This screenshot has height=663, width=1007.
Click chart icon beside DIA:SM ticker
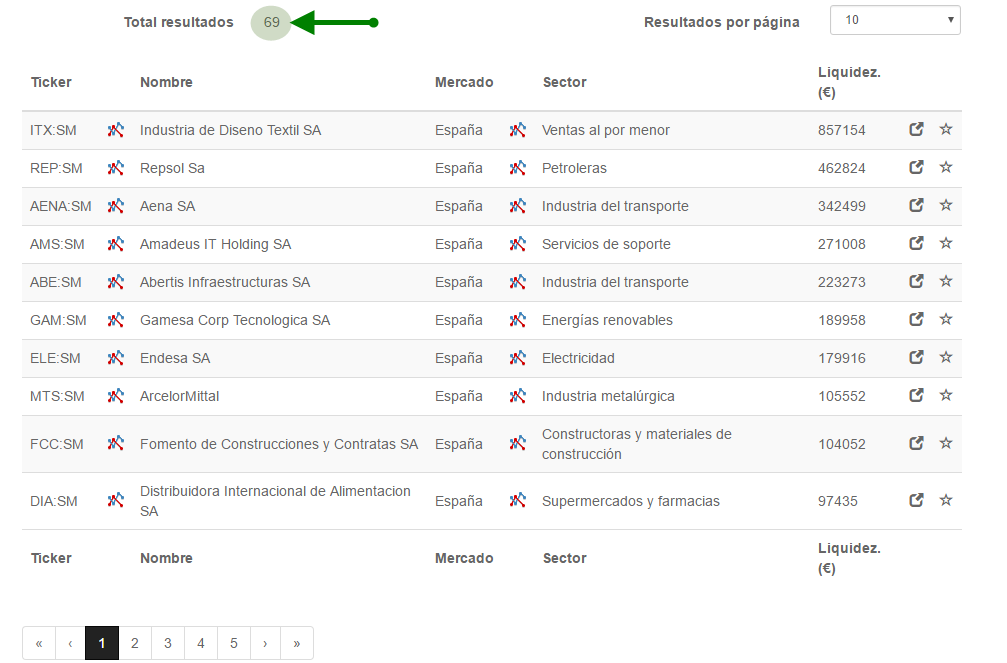(116, 501)
